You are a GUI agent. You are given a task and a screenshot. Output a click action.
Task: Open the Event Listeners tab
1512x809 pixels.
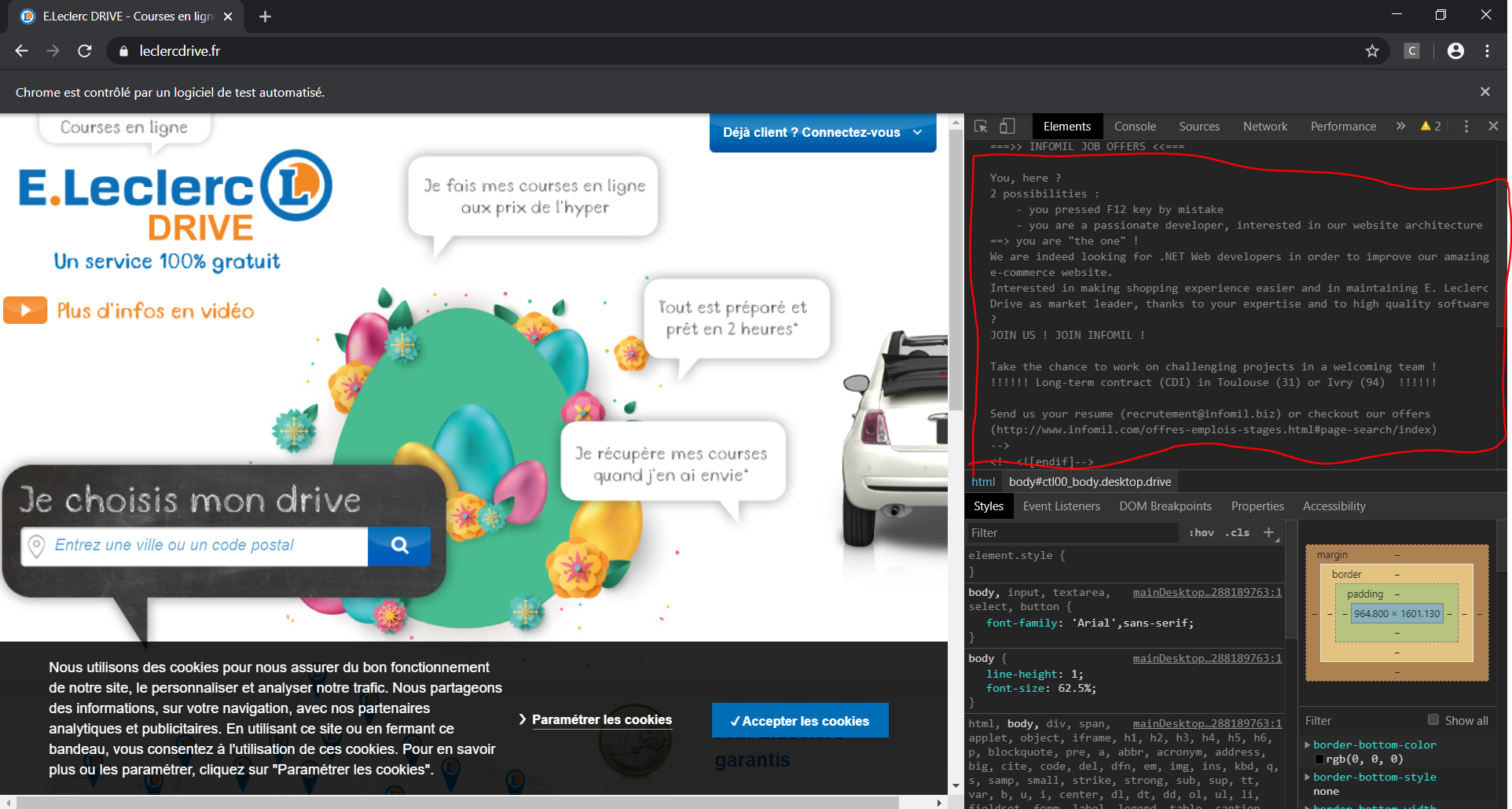coord(1061,506)
